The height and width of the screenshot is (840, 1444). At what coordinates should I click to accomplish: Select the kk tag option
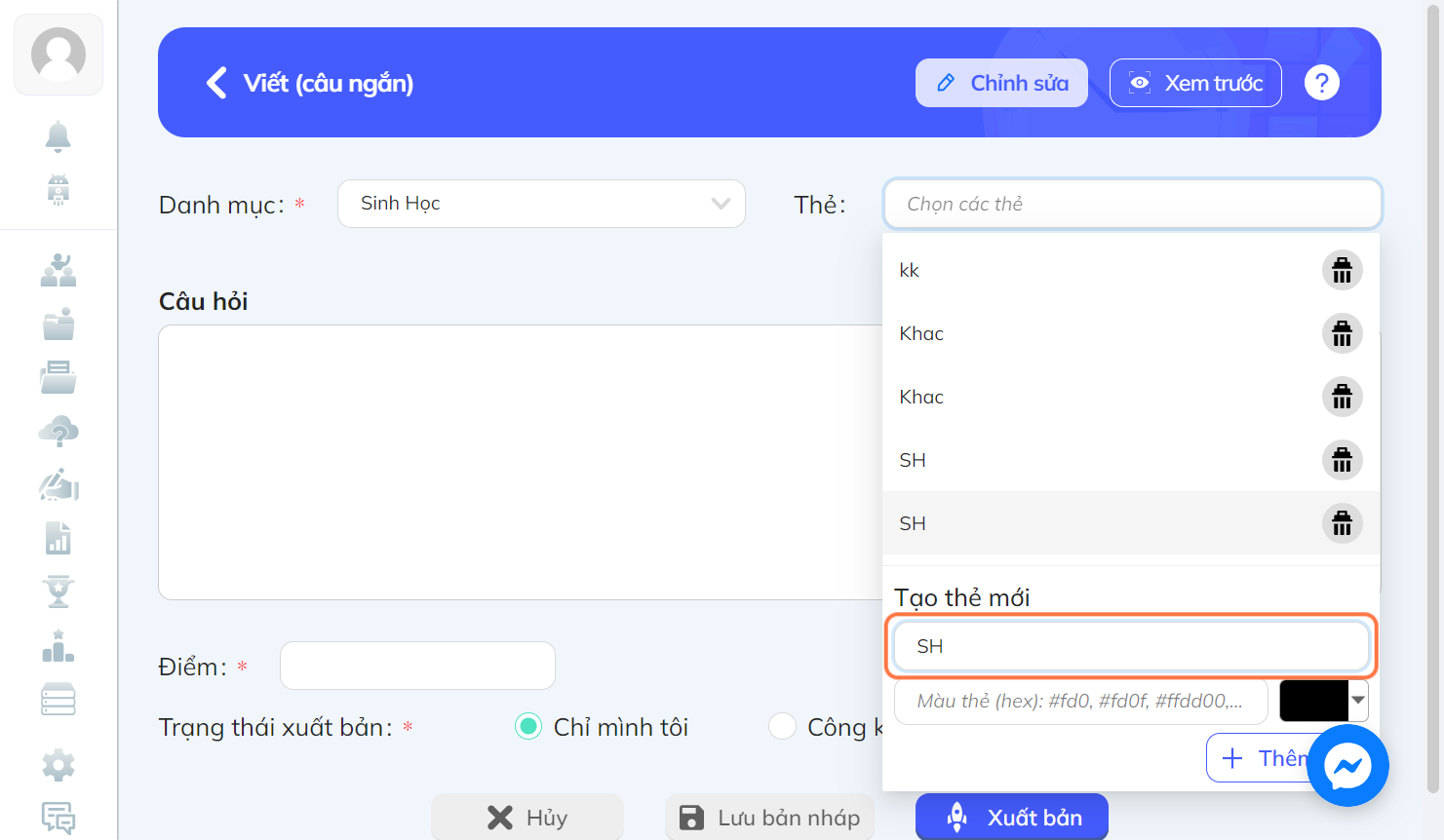[1102, 270]
